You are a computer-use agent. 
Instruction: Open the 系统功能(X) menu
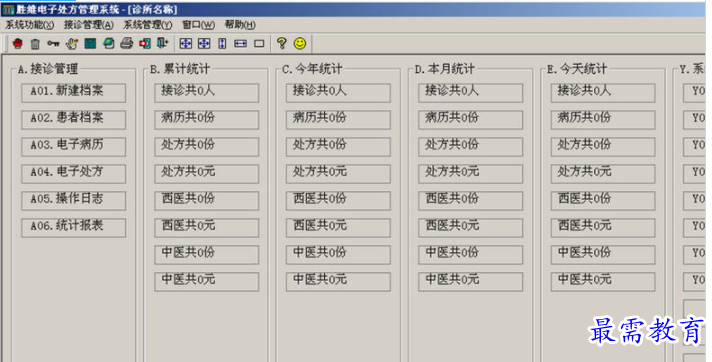point(30,25)
